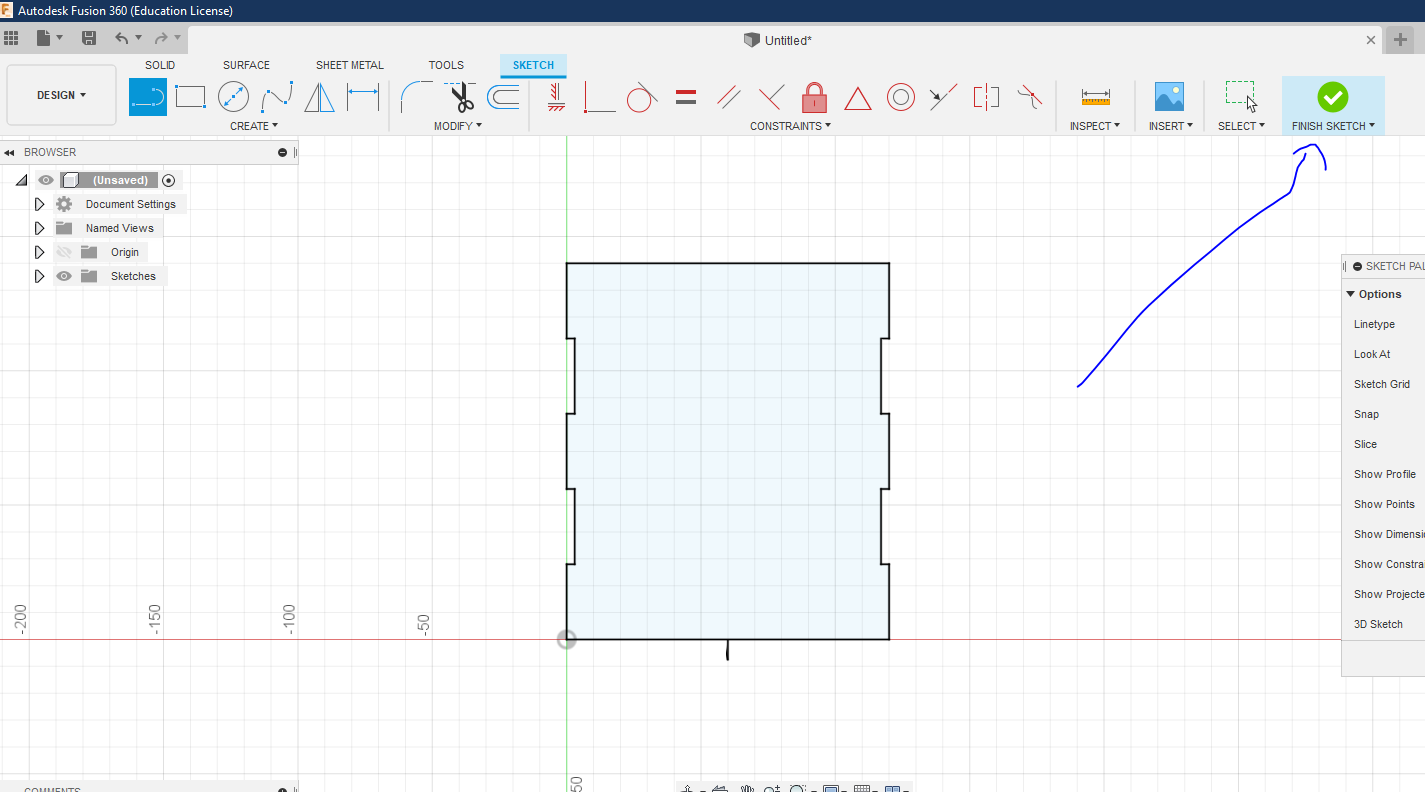Click the Measure ruler icon

1096,97
